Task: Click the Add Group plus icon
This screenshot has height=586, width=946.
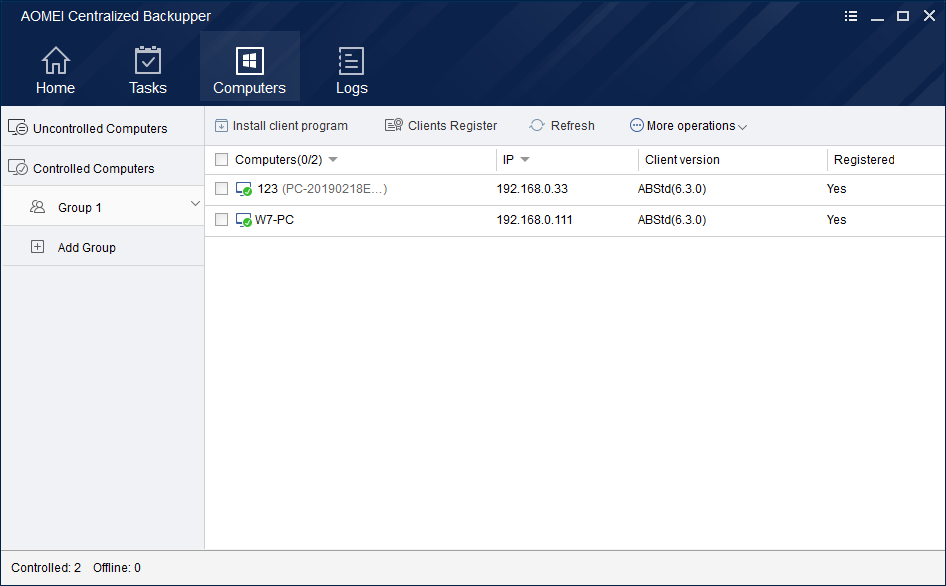Action: (x=37, y=247)
